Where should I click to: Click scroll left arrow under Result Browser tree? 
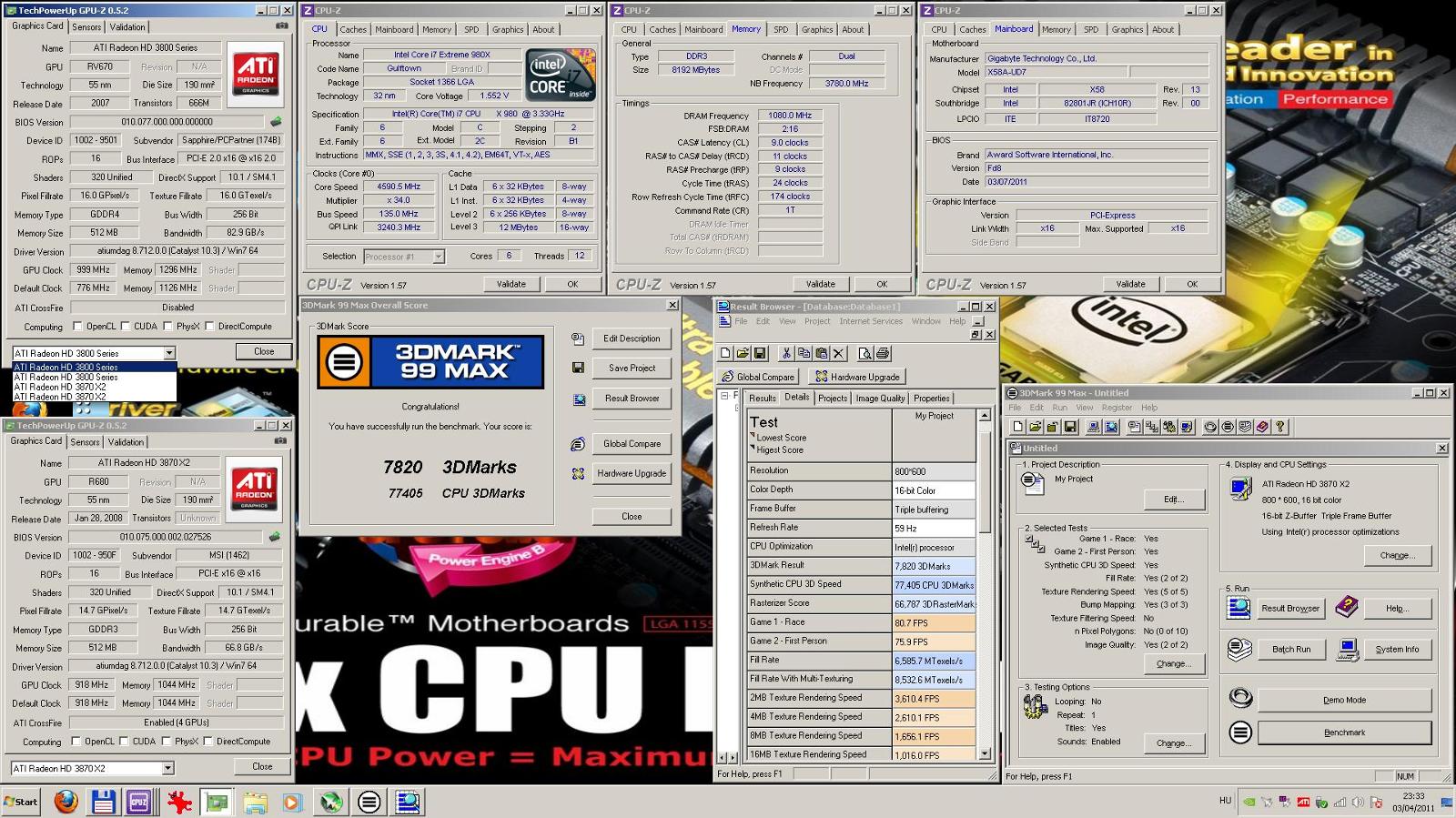pyautogui.click(x=723, y=757)
